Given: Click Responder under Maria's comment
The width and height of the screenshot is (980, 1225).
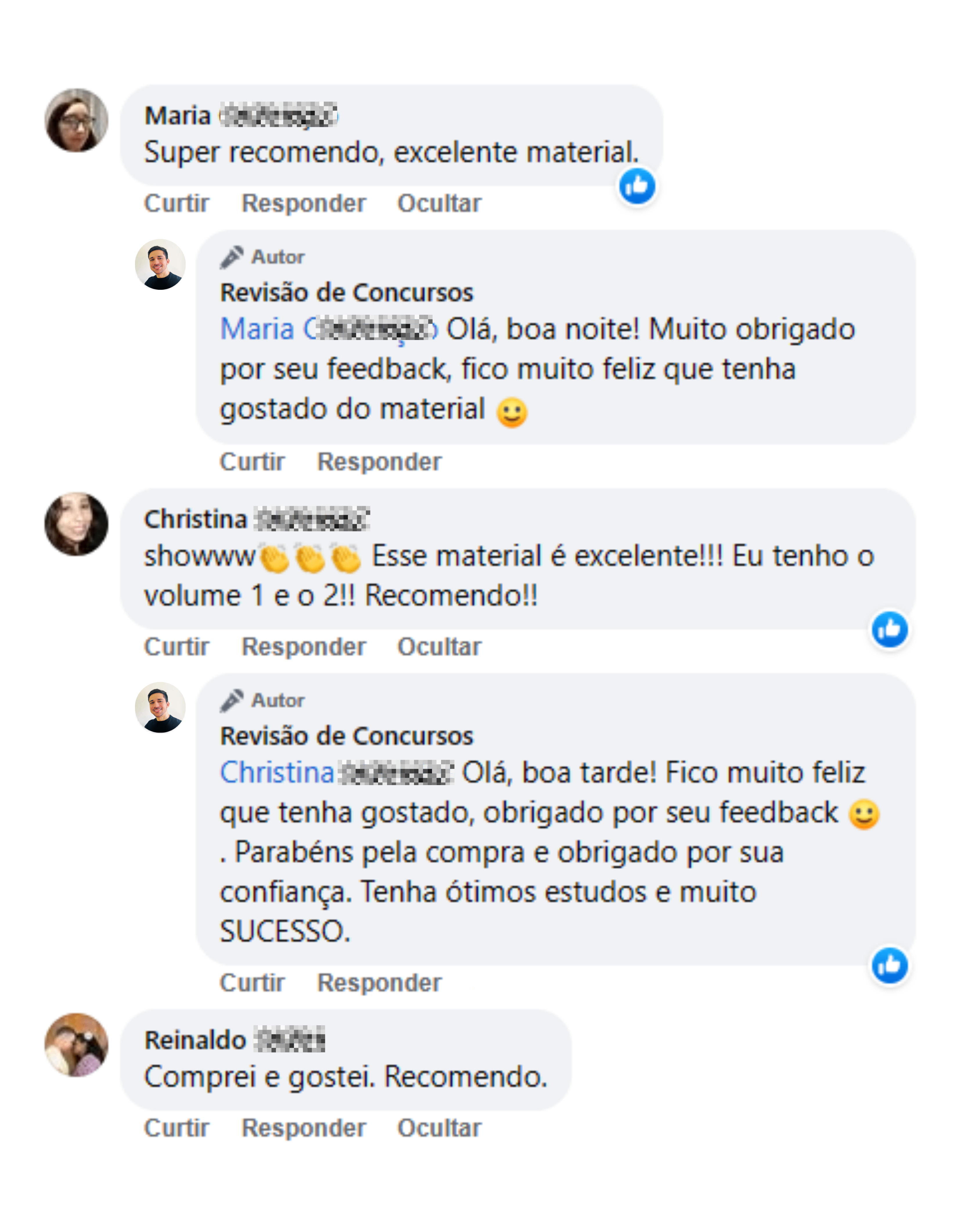Looking at the screenshot, I should point(303,204).
